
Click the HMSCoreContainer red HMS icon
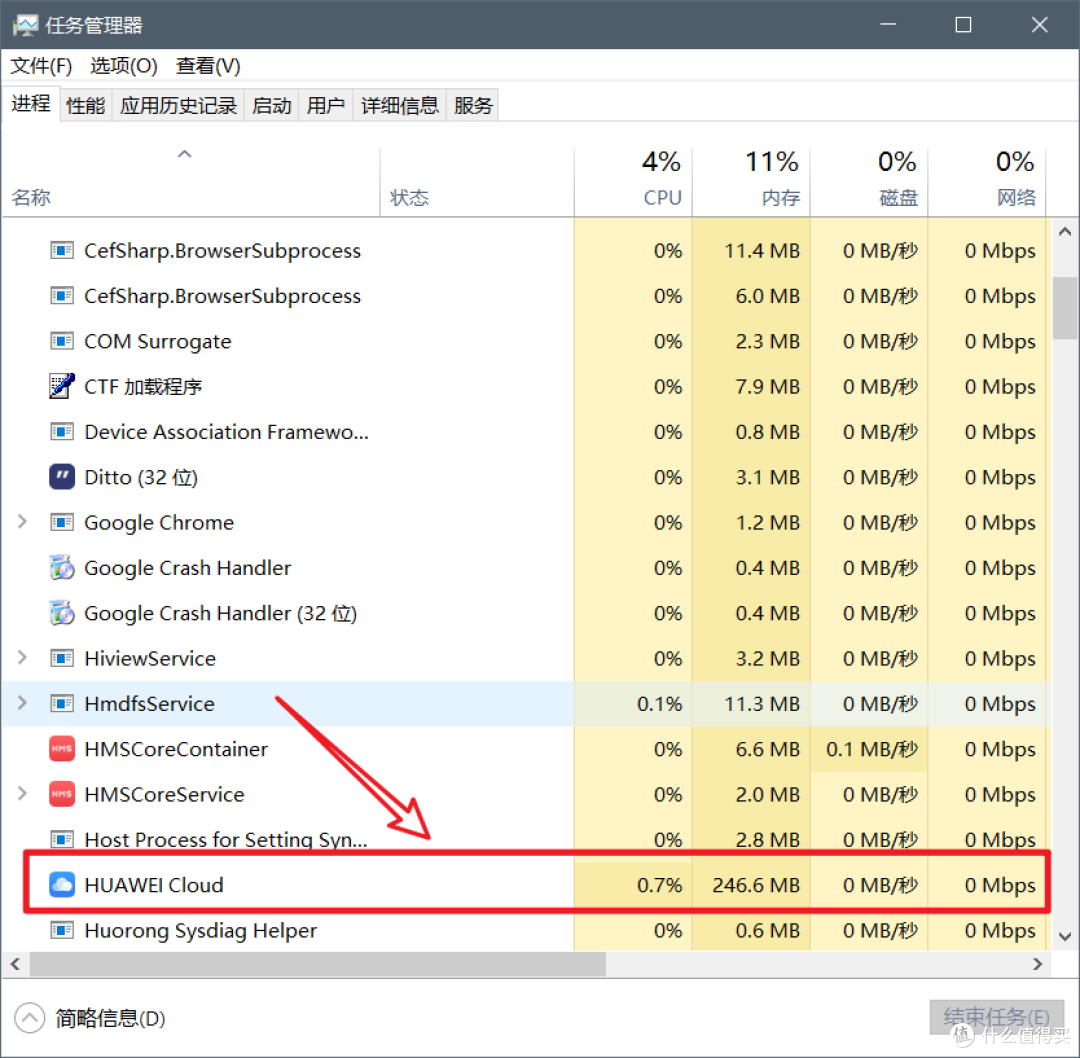(x=62, y=749)
